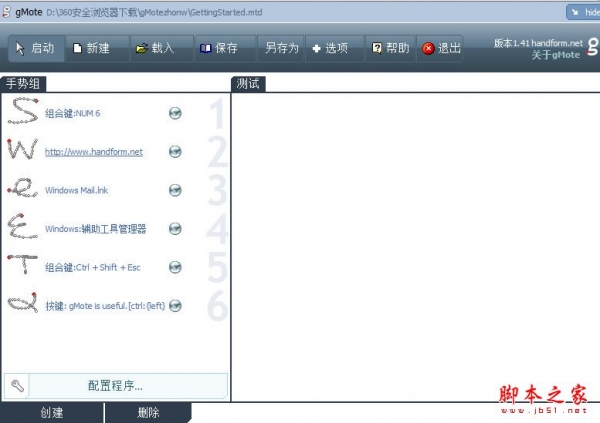The height and width of the screenshot is (423, 600).
Task: Click the gMote logo beside version text
Action: click(592, 47)
